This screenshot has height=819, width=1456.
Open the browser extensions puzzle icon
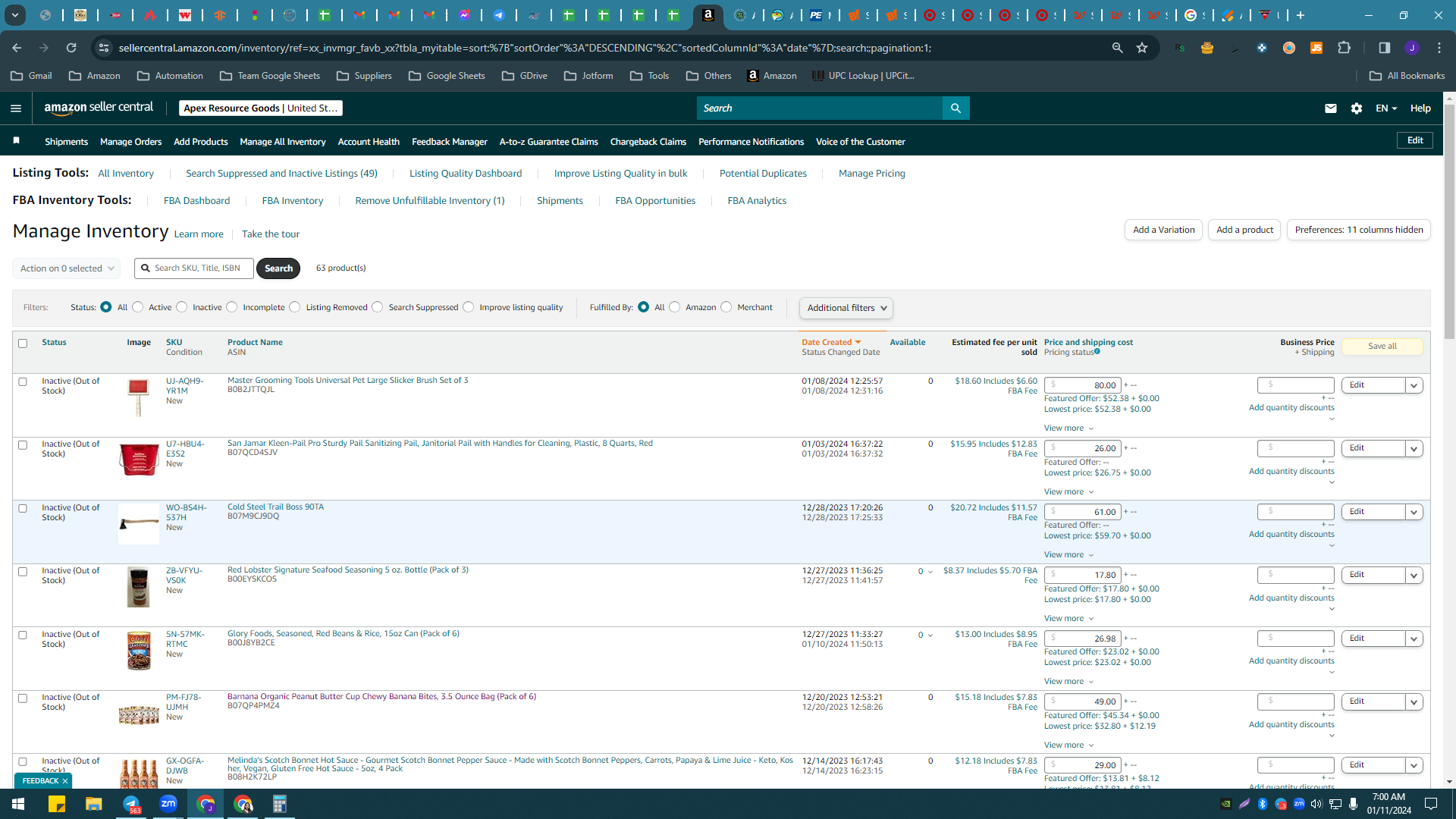1345,48
